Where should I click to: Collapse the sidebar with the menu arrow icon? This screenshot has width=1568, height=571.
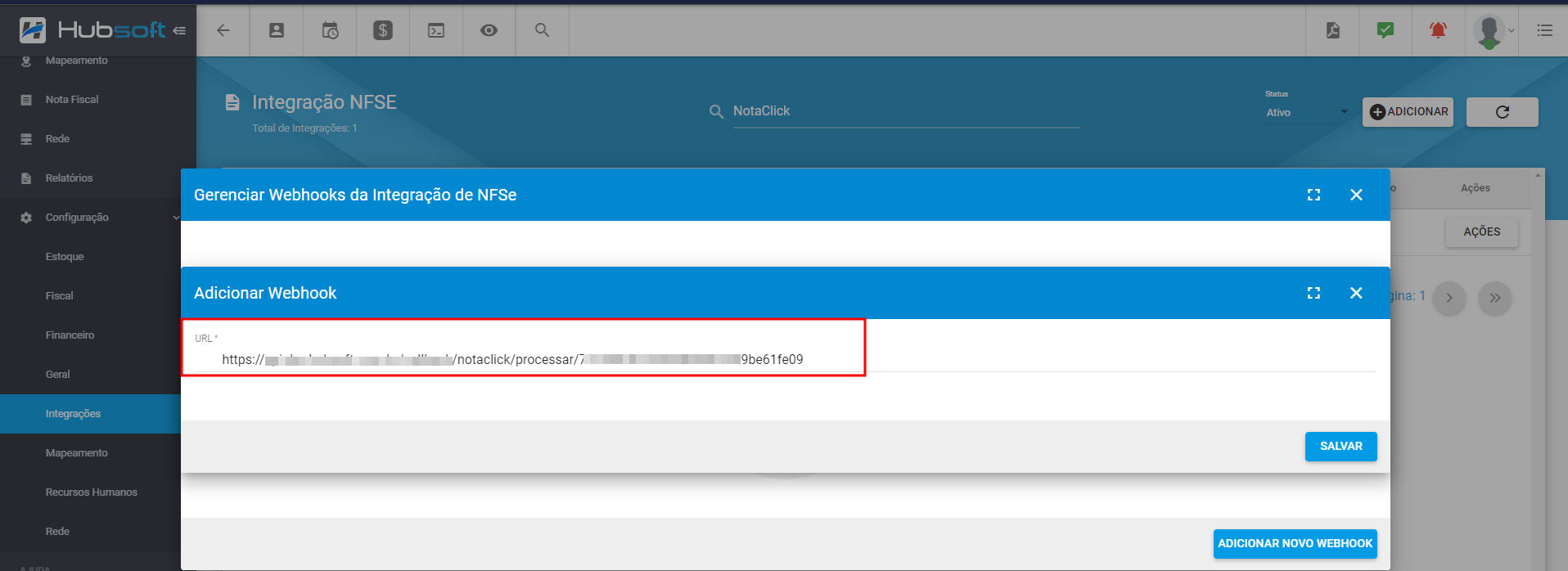(x=179, y=30)
